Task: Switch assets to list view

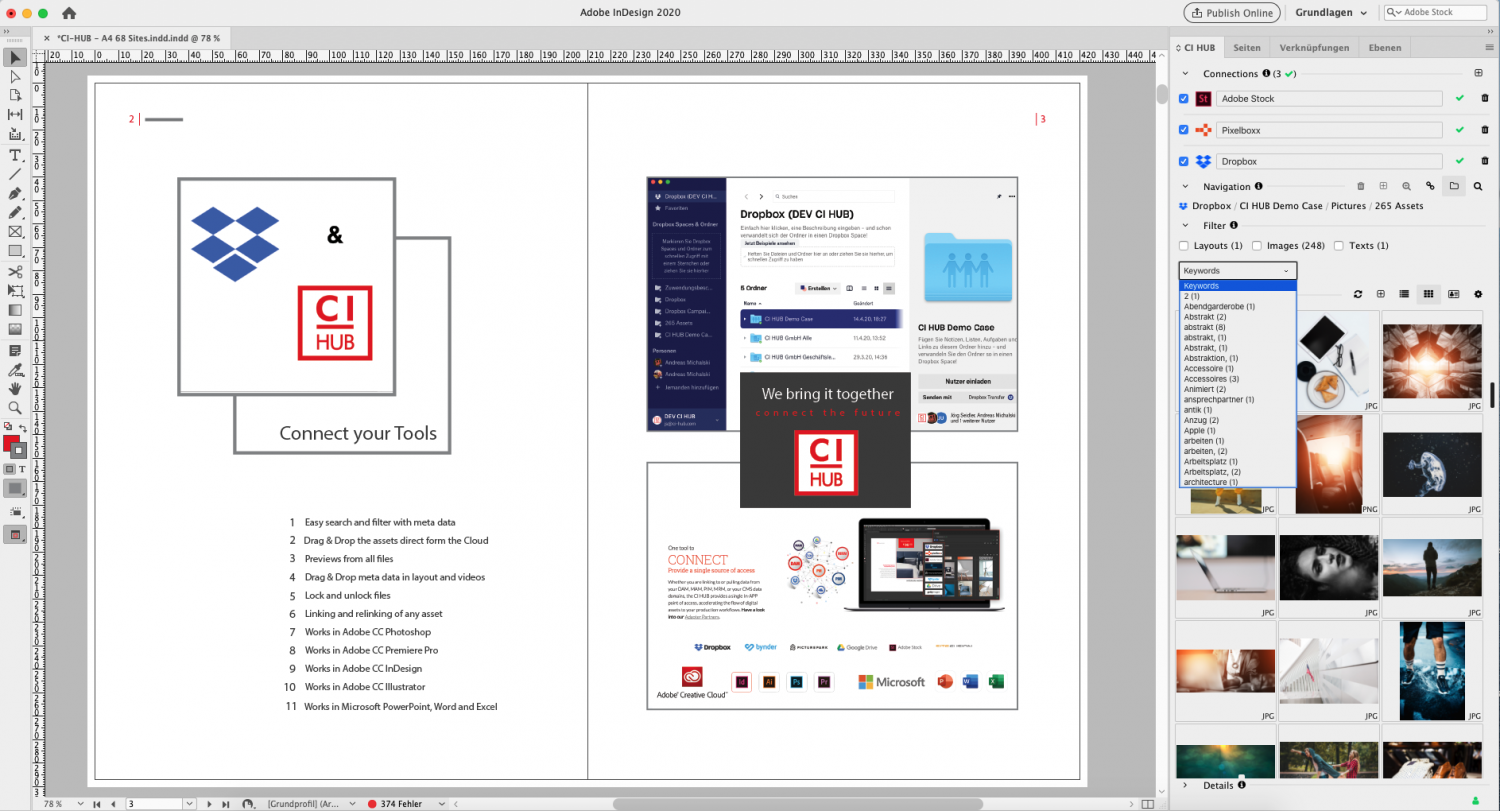Action: [x=1404, y=294]
